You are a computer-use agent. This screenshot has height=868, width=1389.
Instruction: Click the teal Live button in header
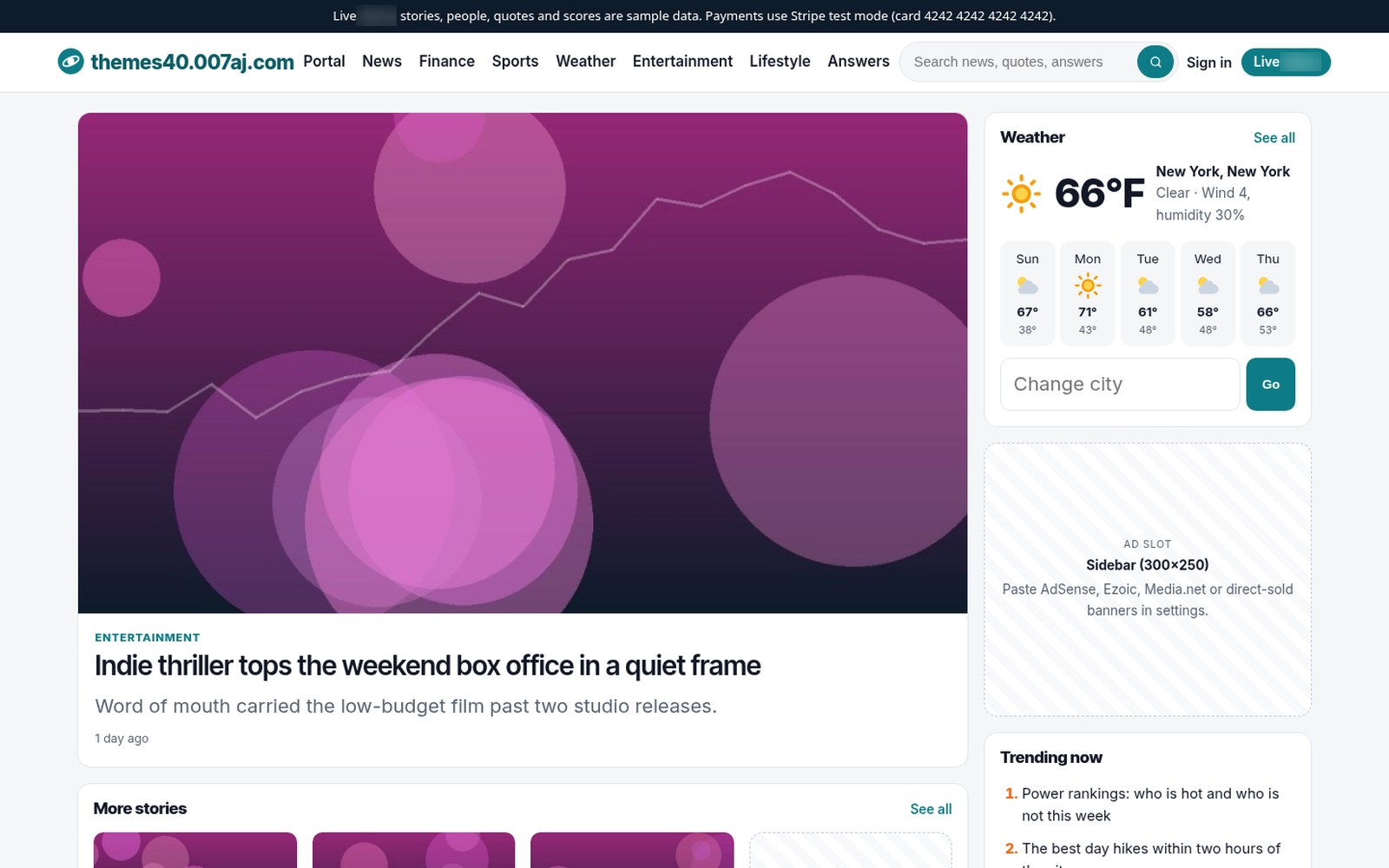(x=1286, y=62)
